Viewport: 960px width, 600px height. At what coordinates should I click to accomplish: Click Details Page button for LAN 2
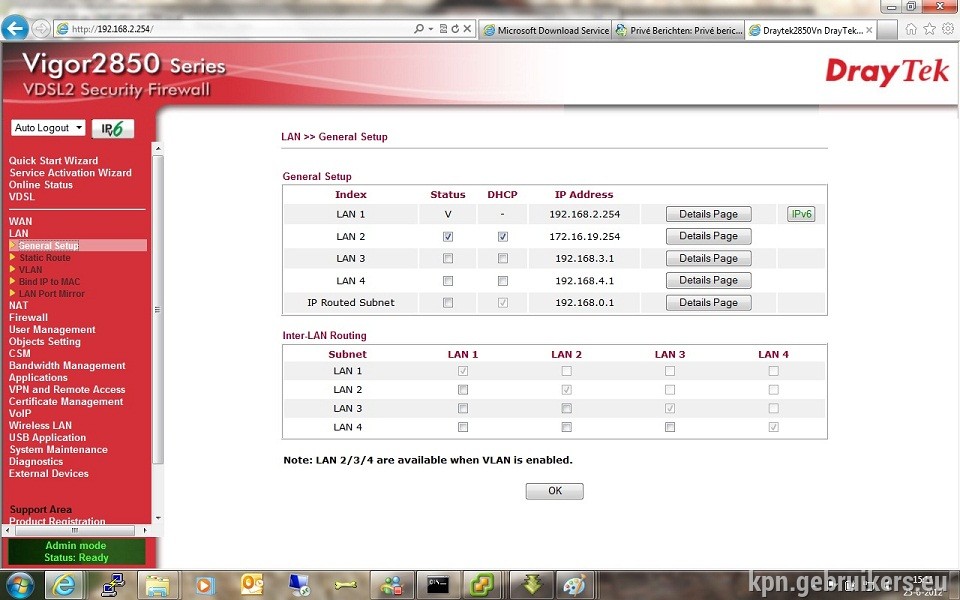[708, 236]
